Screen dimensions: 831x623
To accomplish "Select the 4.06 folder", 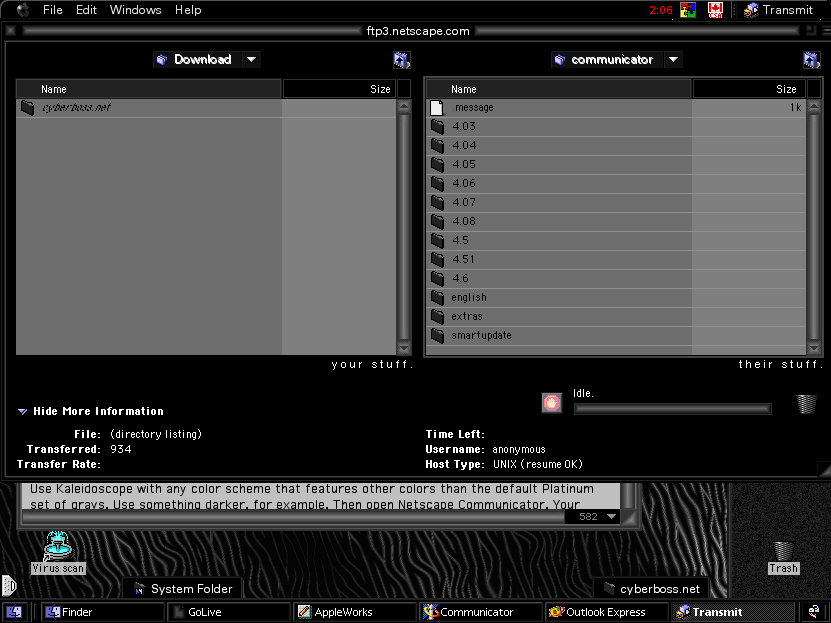I will pyautogui.click(x=616, y=183).
